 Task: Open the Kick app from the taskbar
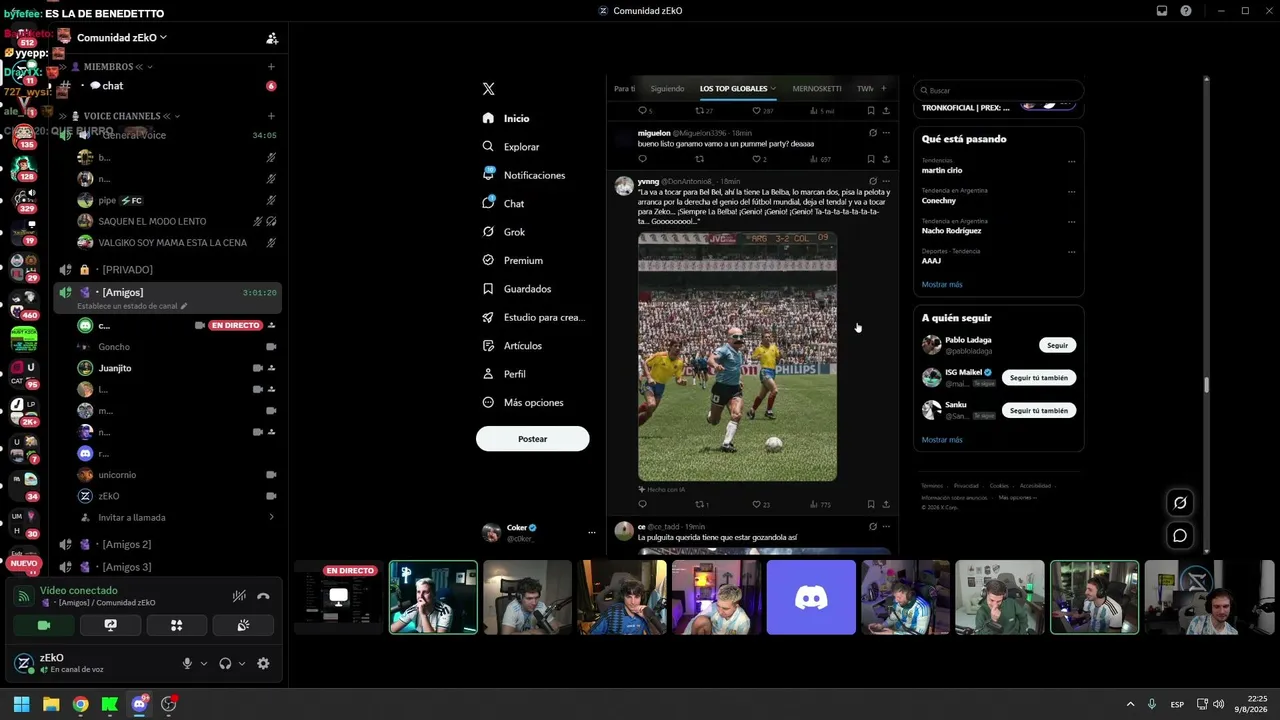pyautogui.click(x=110, y=704)
